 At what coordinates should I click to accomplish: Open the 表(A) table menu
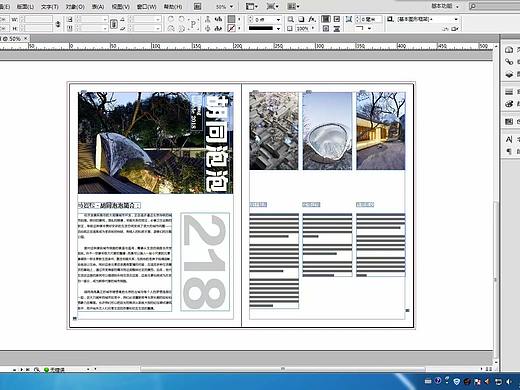(98, 6)
